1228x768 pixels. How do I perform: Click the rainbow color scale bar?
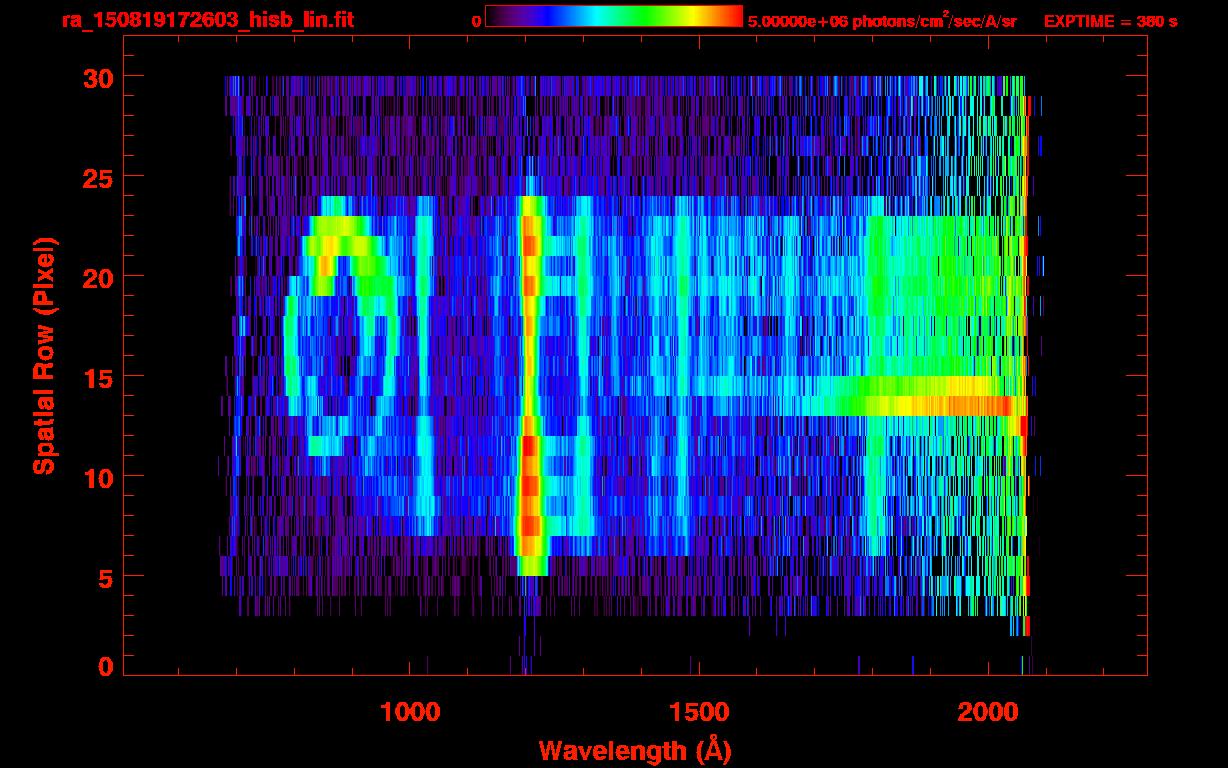[613, 16]
